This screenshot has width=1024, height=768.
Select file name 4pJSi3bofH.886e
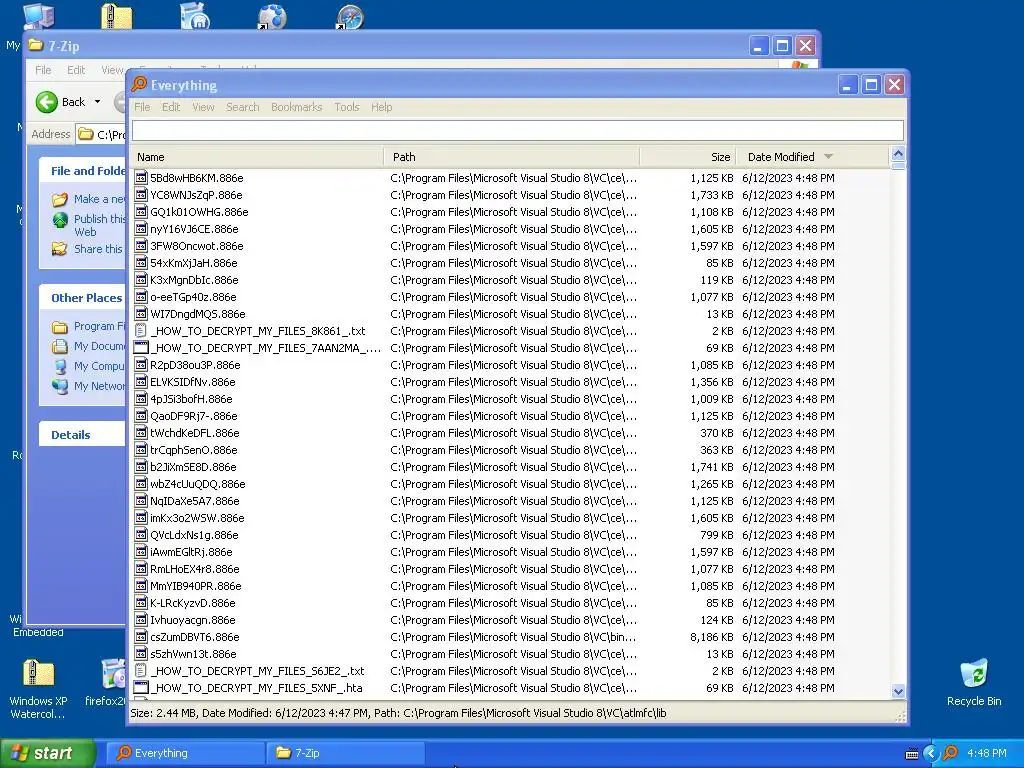click(191, 399)
